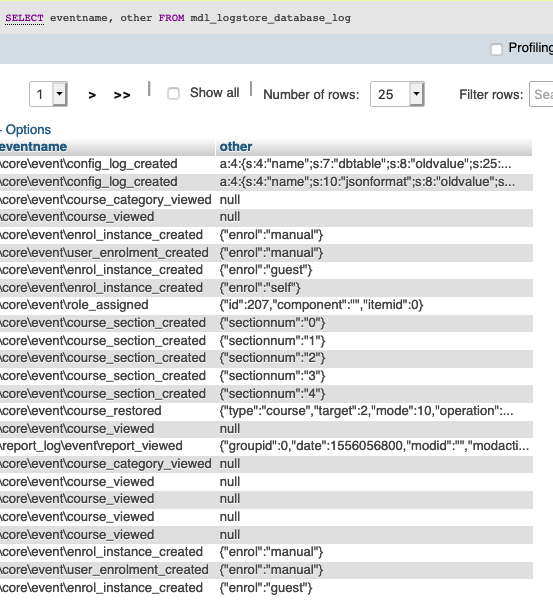The width and height of the screenshot is (553, 605).
Task: Sort by the eventname column header
Action: coord(33,147)
